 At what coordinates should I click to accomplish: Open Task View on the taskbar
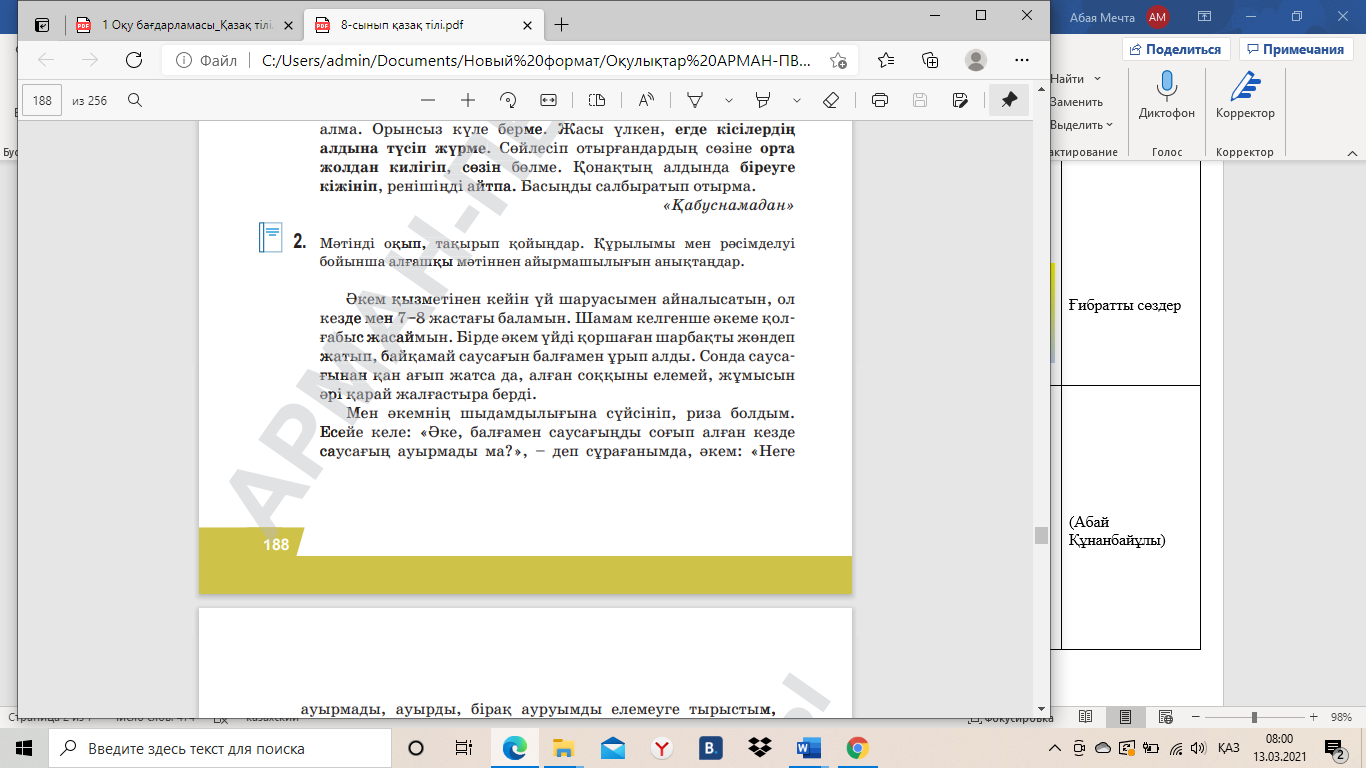click(x=463, y=748)
